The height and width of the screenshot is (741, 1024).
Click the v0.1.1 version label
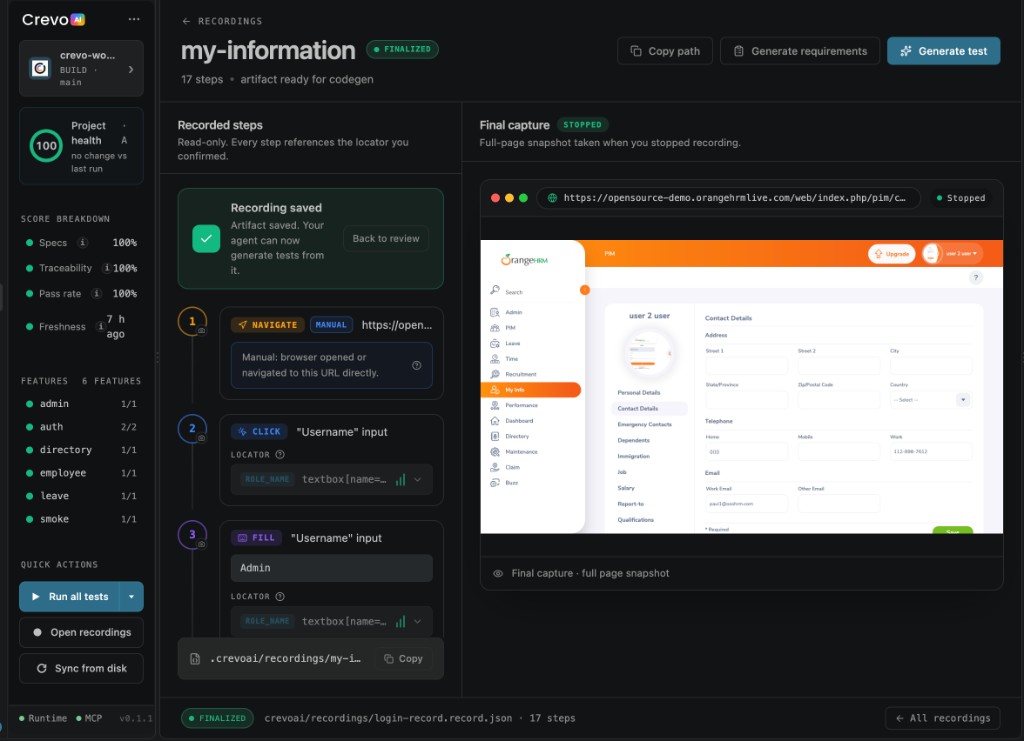coord(135,718)
